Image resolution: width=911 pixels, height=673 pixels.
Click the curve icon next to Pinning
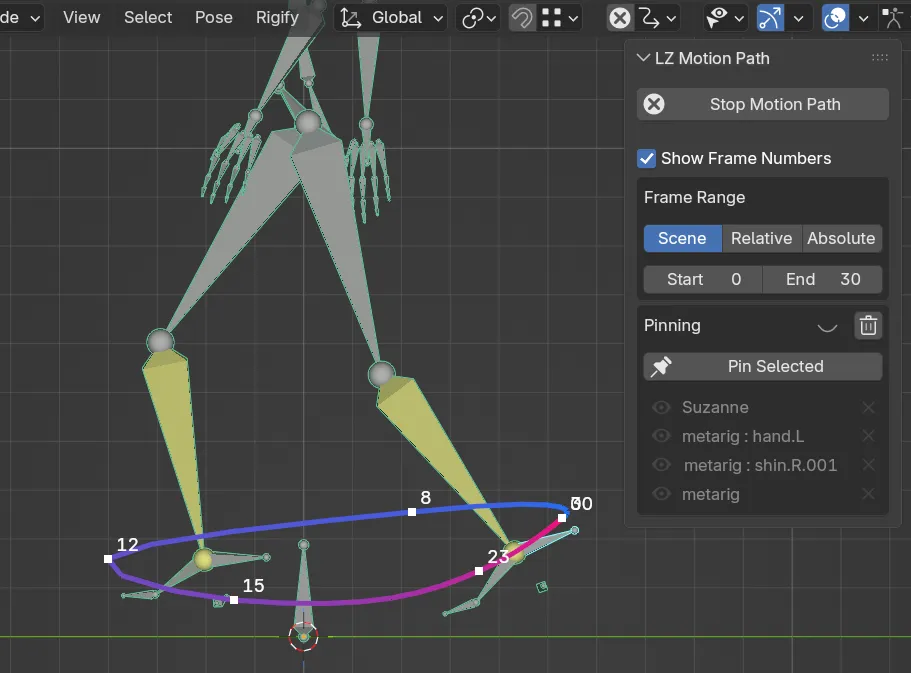click(x=827, y=327)
